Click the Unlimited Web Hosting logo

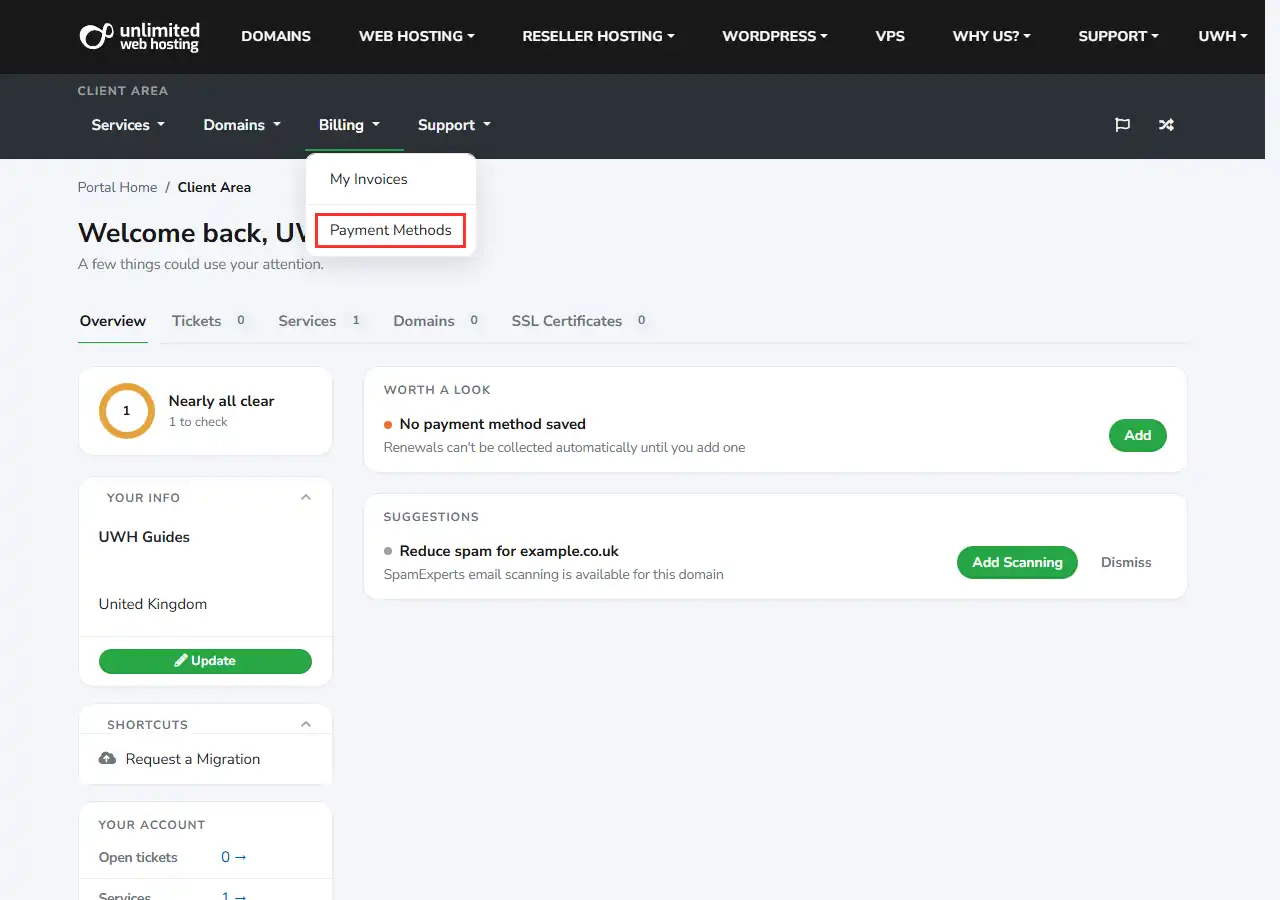140,37
